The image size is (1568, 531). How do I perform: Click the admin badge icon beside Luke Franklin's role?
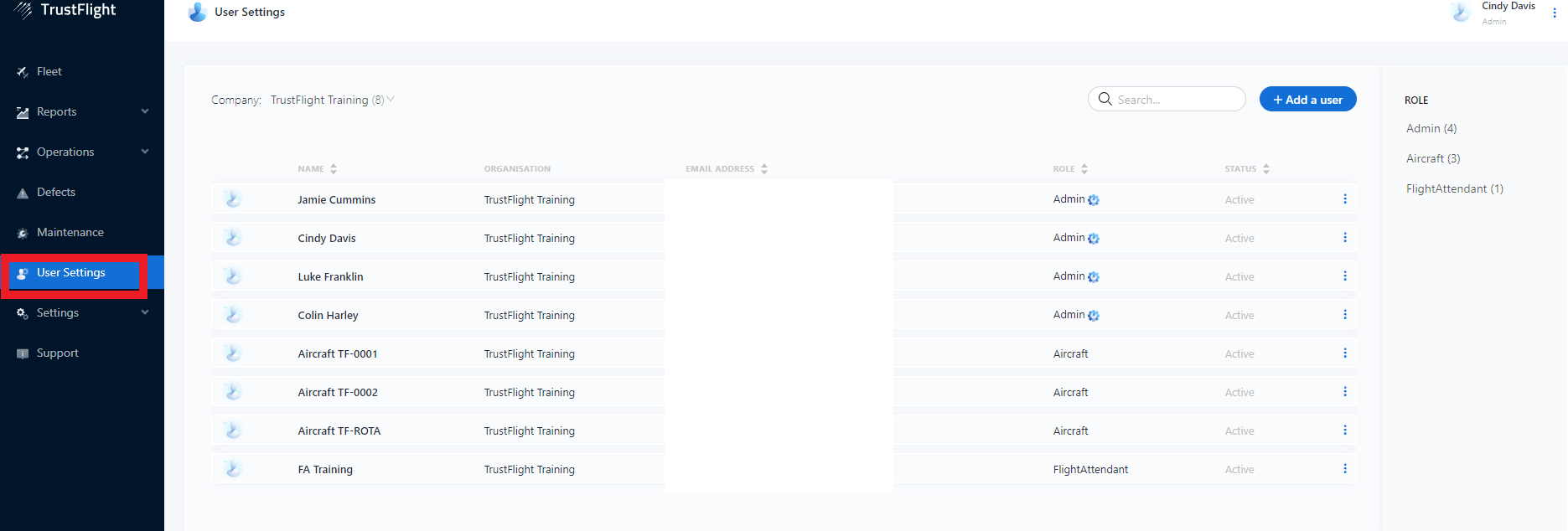coord(1093,277)
